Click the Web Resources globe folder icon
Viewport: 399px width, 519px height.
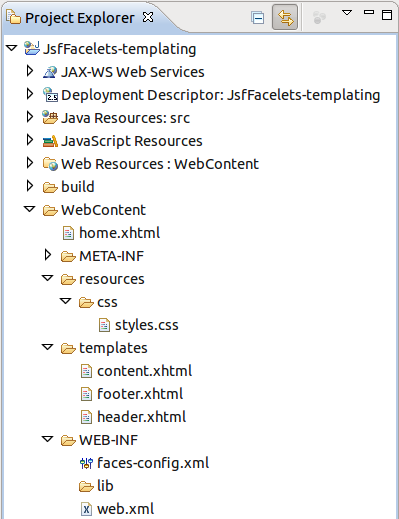50,164
